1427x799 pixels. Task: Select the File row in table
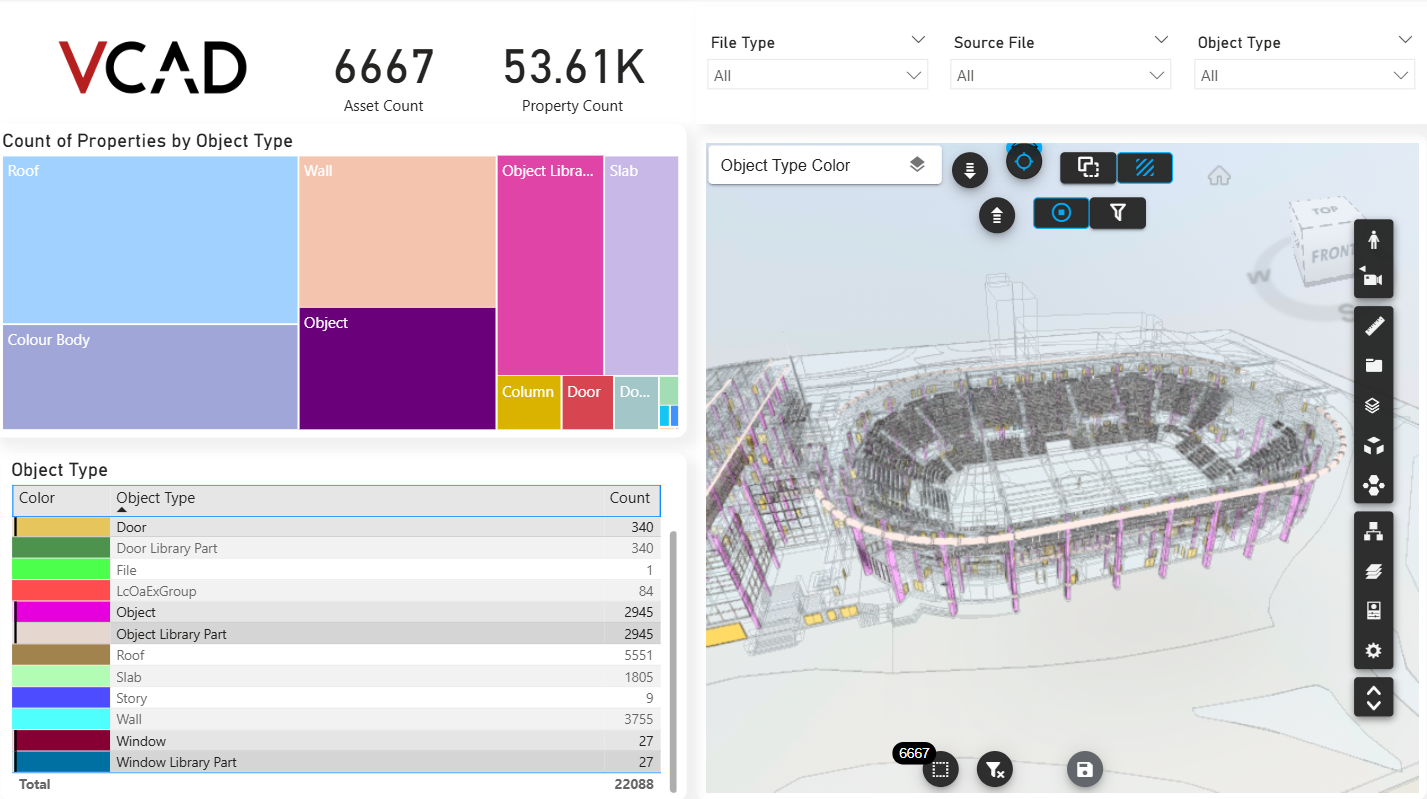point(336,570)
